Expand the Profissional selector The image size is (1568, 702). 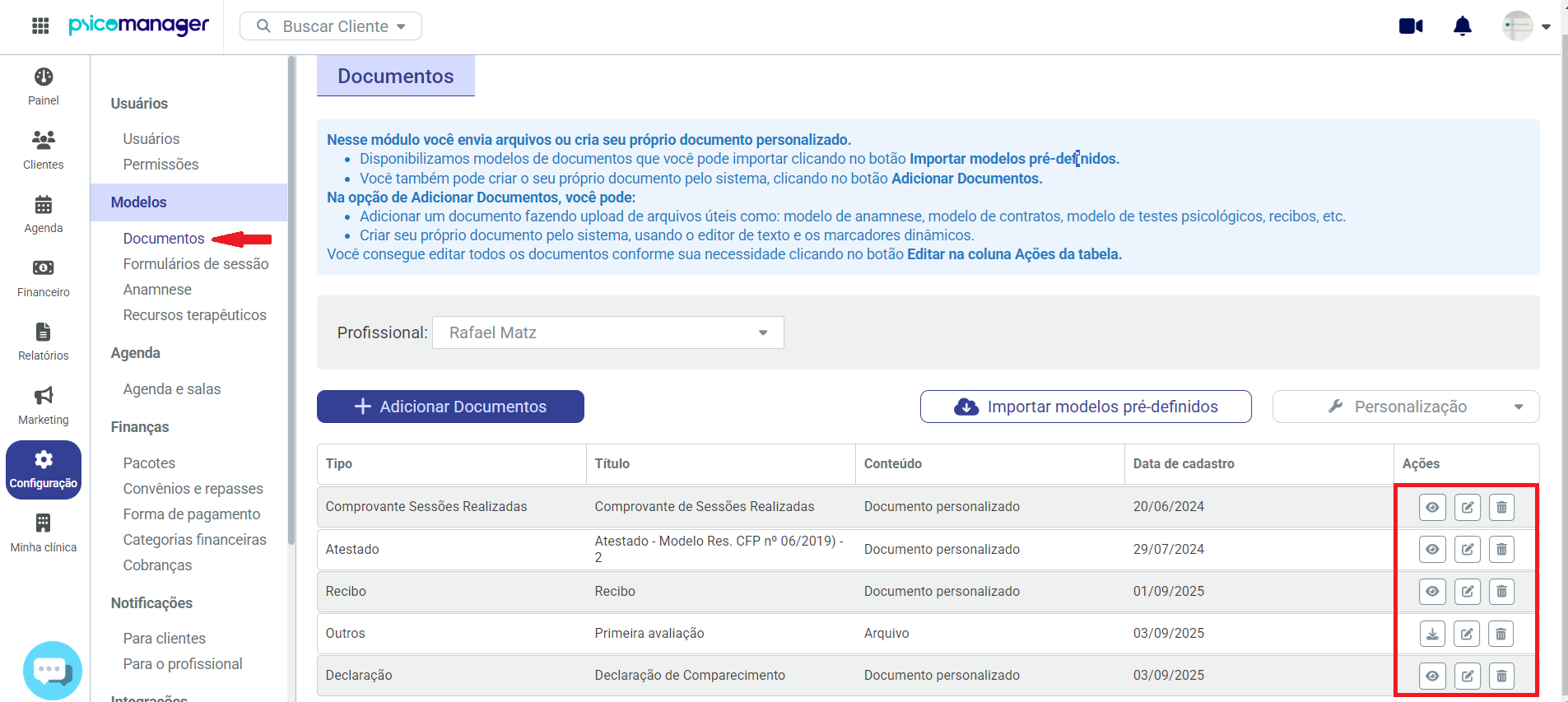pos(608,332)
